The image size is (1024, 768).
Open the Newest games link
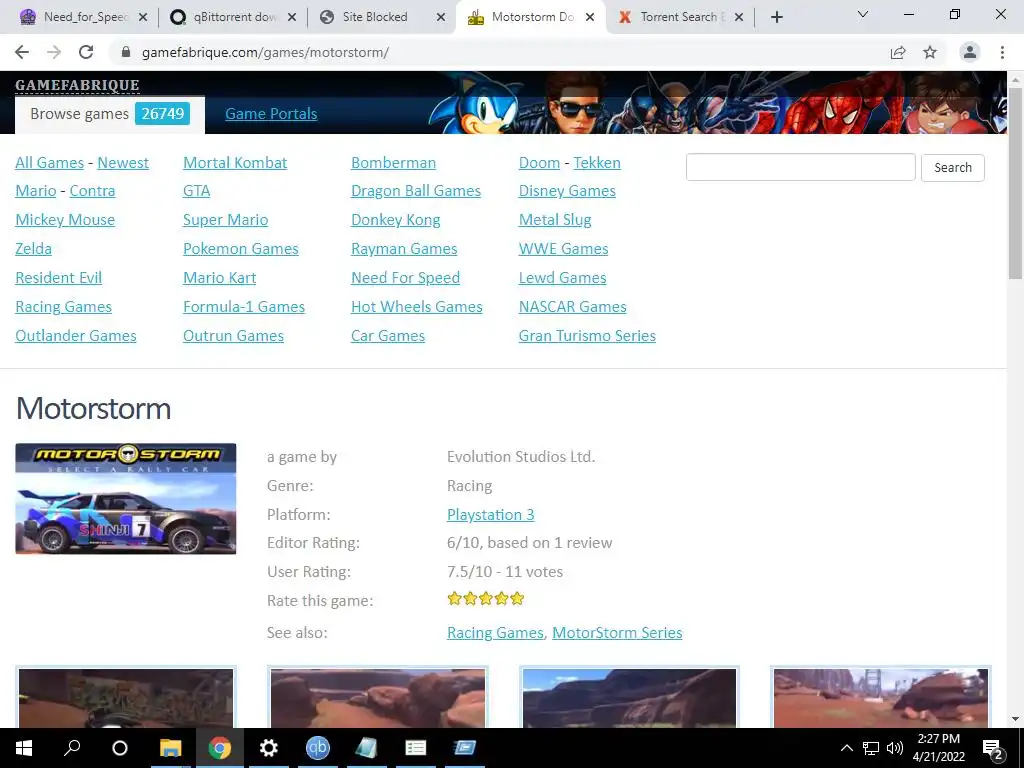(123, 163)
